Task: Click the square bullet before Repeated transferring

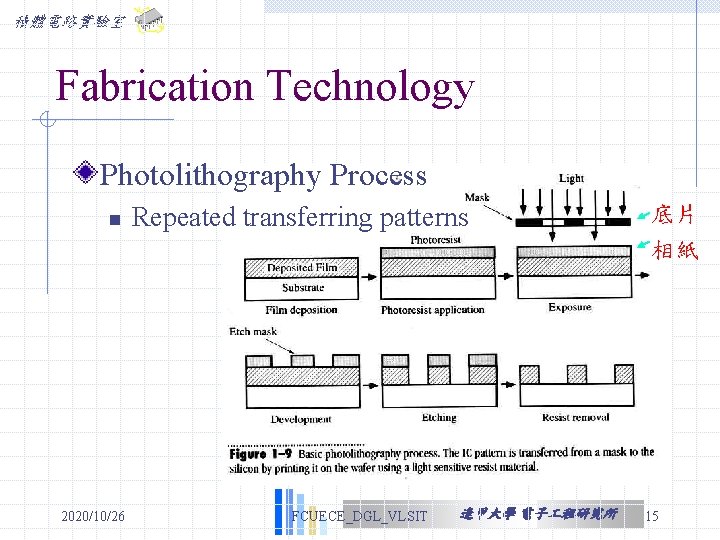Action: [115, 219]
